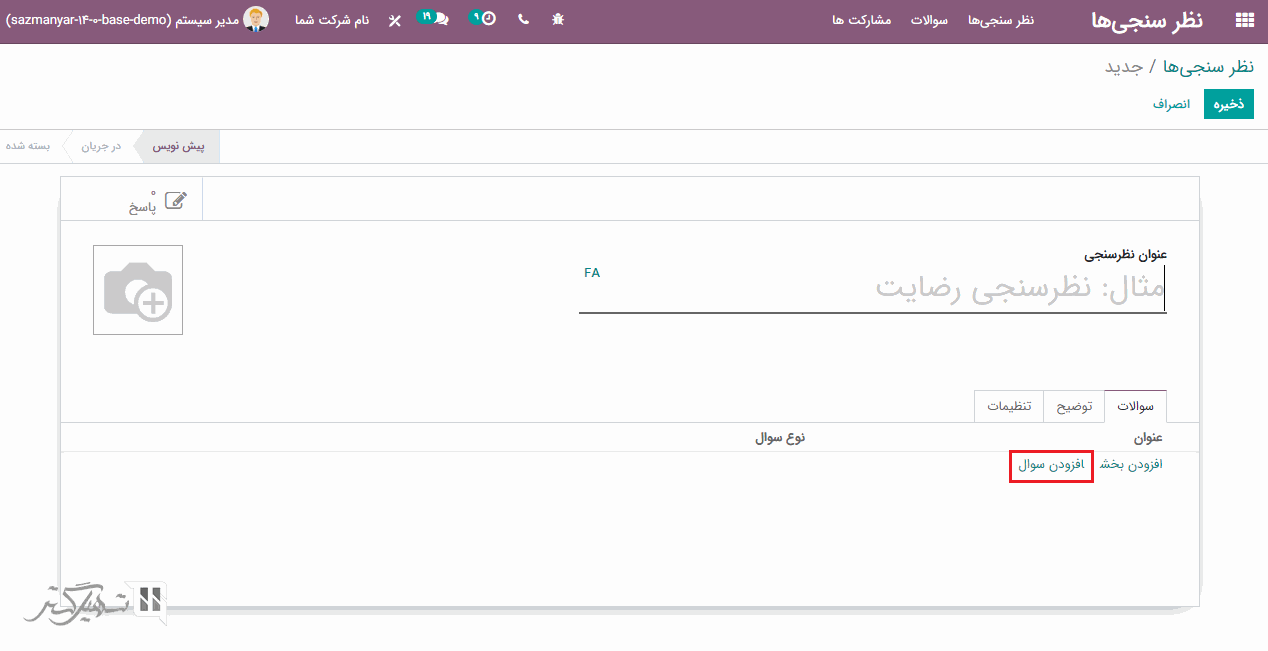
Task: Switch to the تنظیمات tab
Action: (x=1009, y=406)
